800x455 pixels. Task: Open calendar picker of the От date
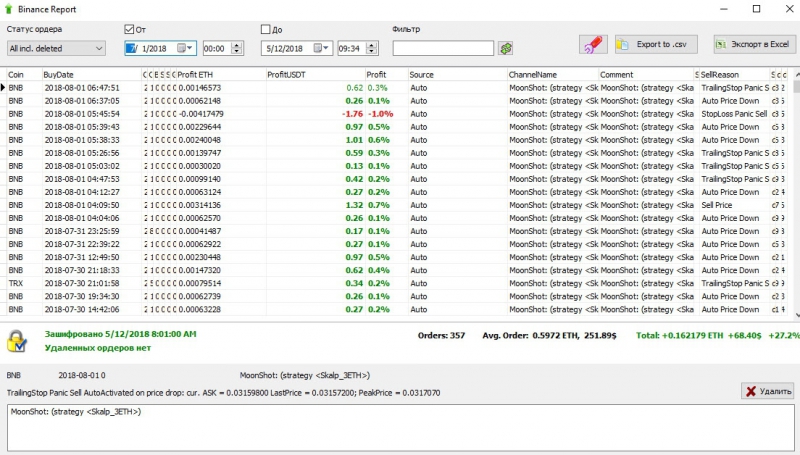pyautogui.click(x=181, y=48)
